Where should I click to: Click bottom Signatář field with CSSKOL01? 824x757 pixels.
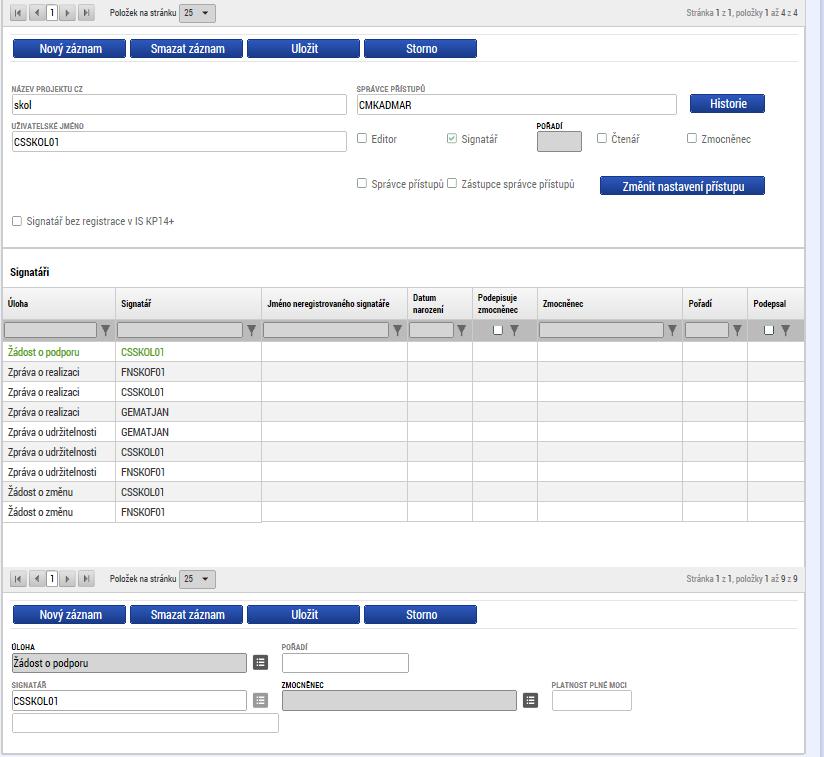point(129,701)
